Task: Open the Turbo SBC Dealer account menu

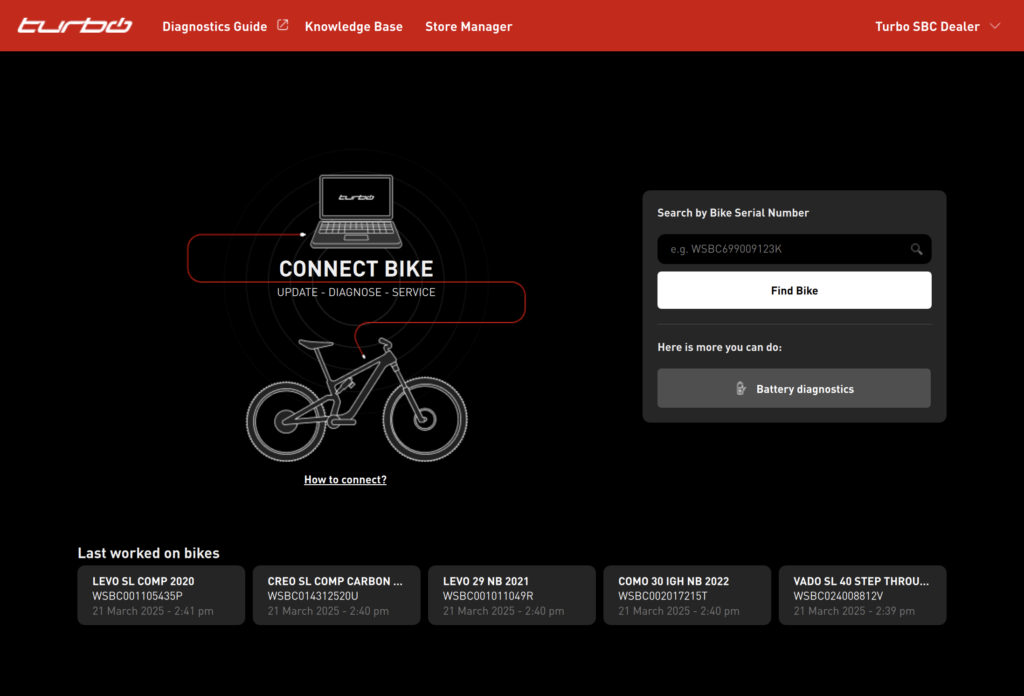Action: pyautogui.click(x=927, y=27)
